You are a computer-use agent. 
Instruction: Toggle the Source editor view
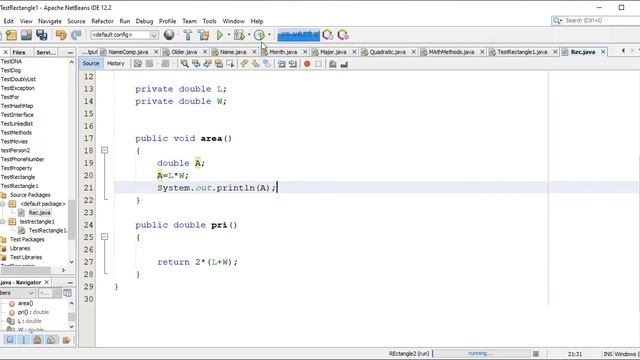coord(91,64)
